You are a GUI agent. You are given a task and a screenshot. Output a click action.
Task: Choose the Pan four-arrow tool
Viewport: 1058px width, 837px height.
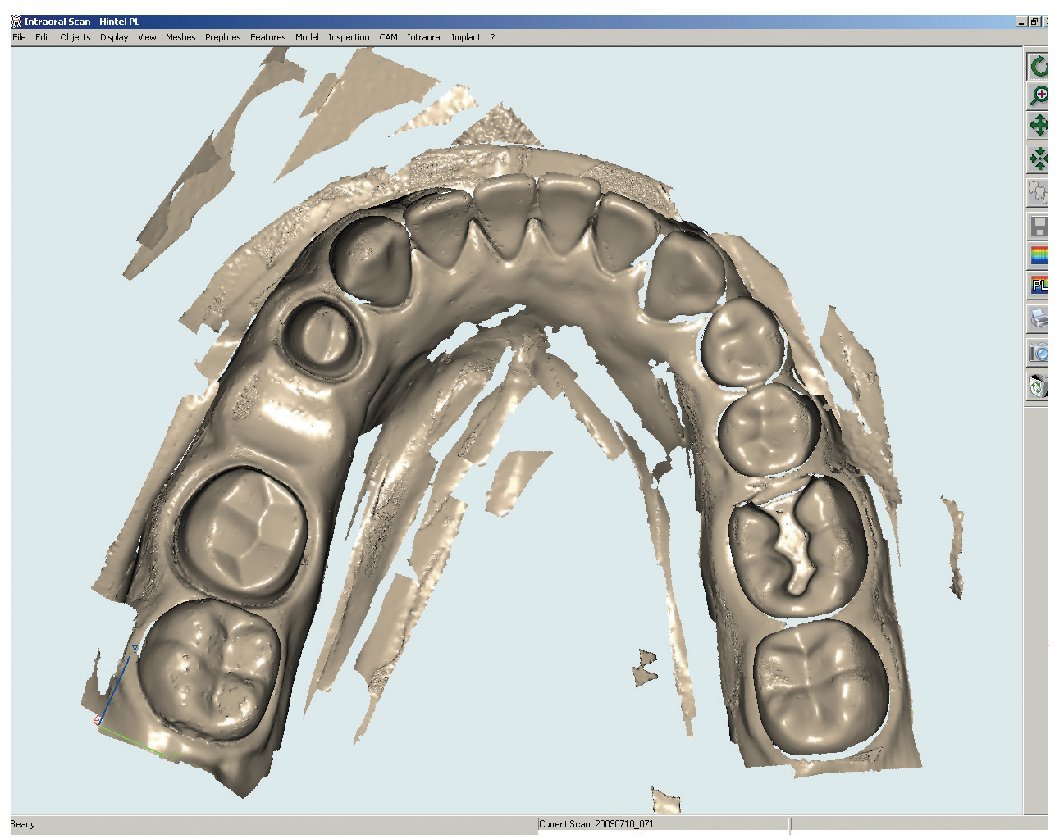pos(1041,127)
